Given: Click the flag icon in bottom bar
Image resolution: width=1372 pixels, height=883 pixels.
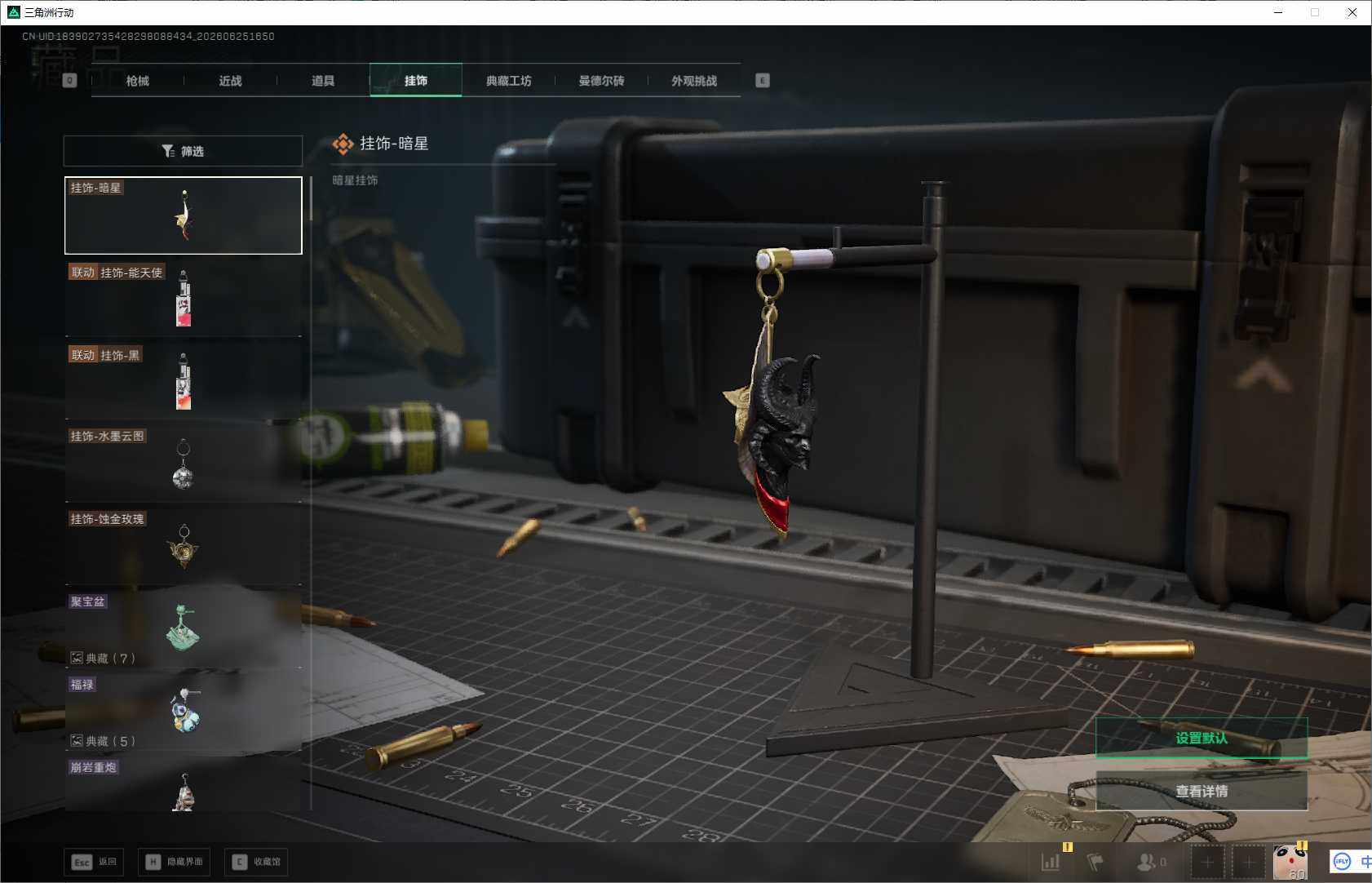Looking at the screenshot, I should (x=1095, y=861).
